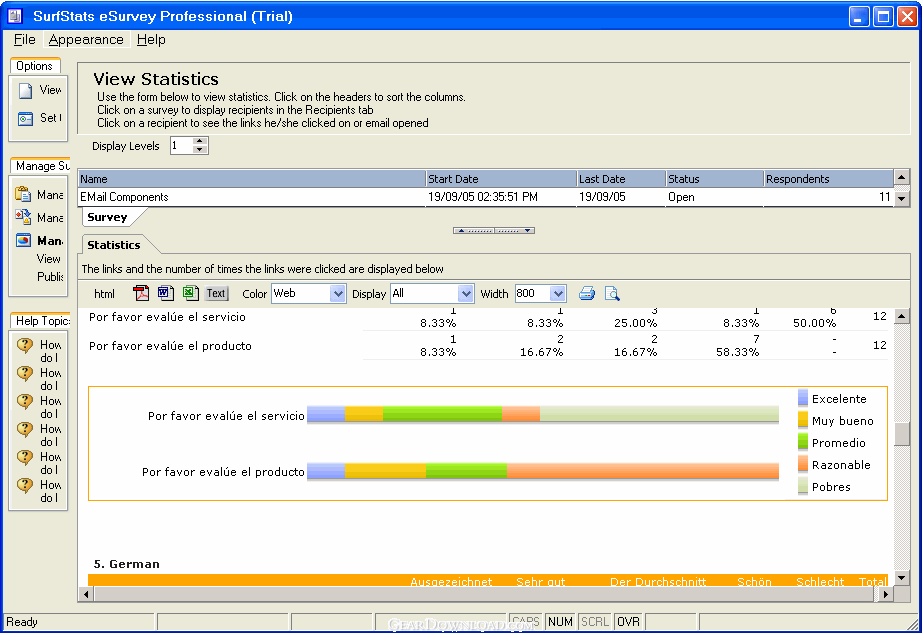This screenshot has height=633, width=923.
Task: Switch output to Text format
Action: (216, 293)
